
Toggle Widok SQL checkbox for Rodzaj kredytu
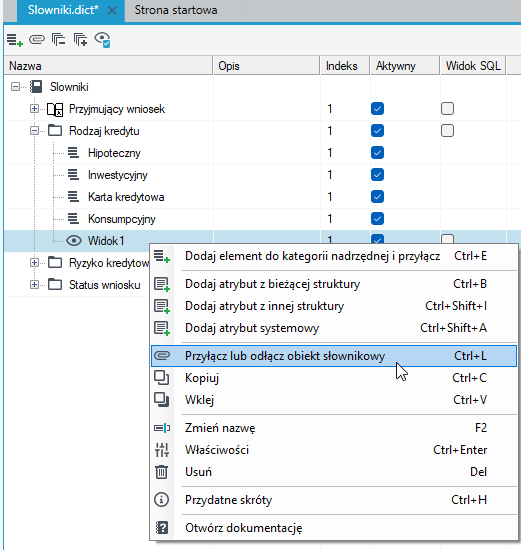[x=447, y=131]
